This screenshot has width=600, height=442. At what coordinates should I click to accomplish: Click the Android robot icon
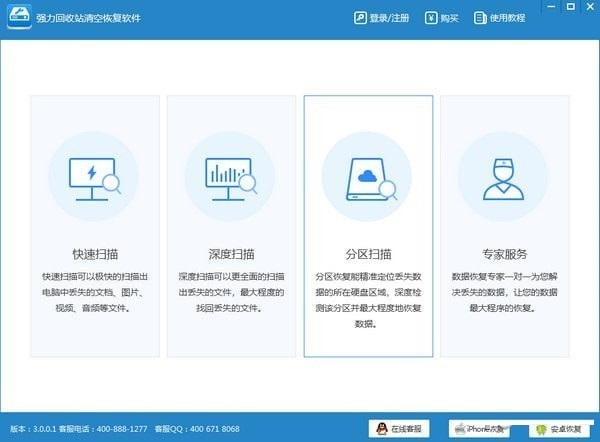pyautogui.click(x=541, y=430)
